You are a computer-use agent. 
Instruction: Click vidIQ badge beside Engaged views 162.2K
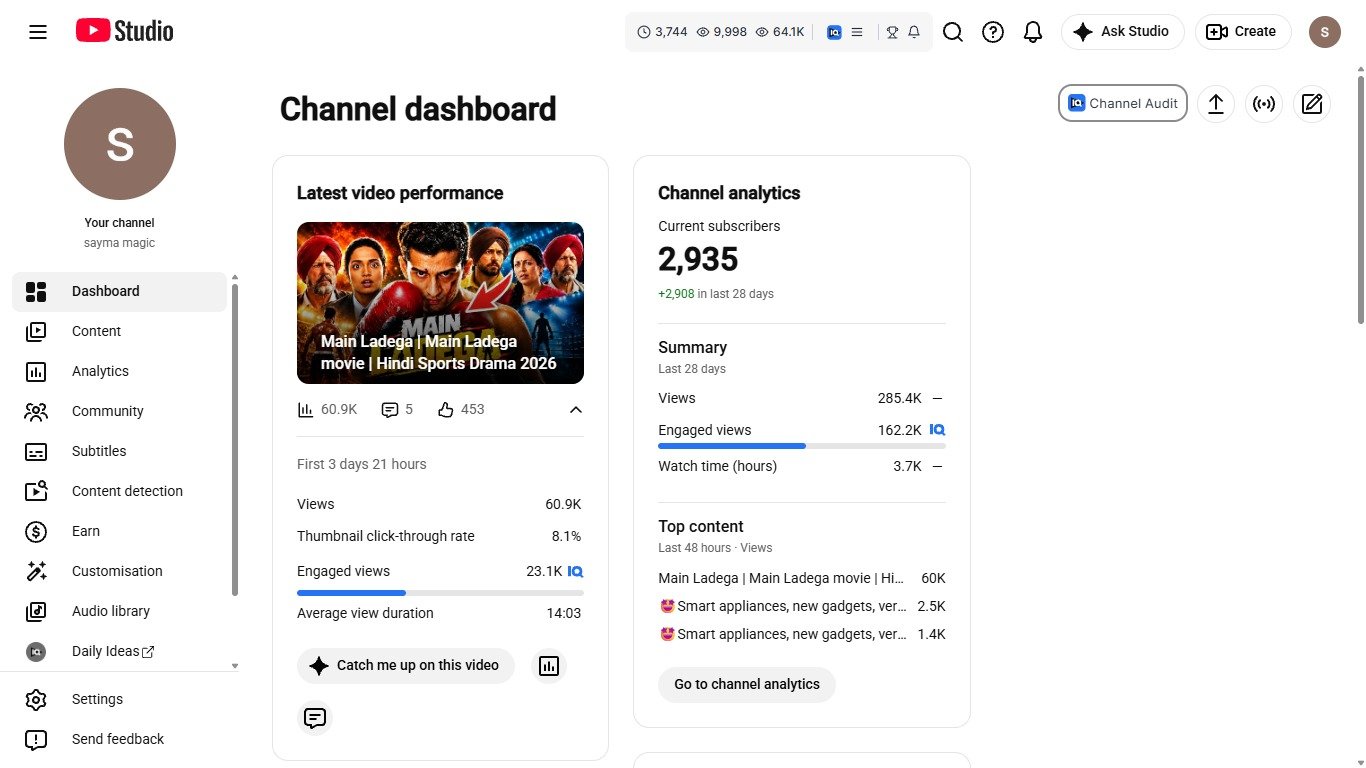click(937, 430)
